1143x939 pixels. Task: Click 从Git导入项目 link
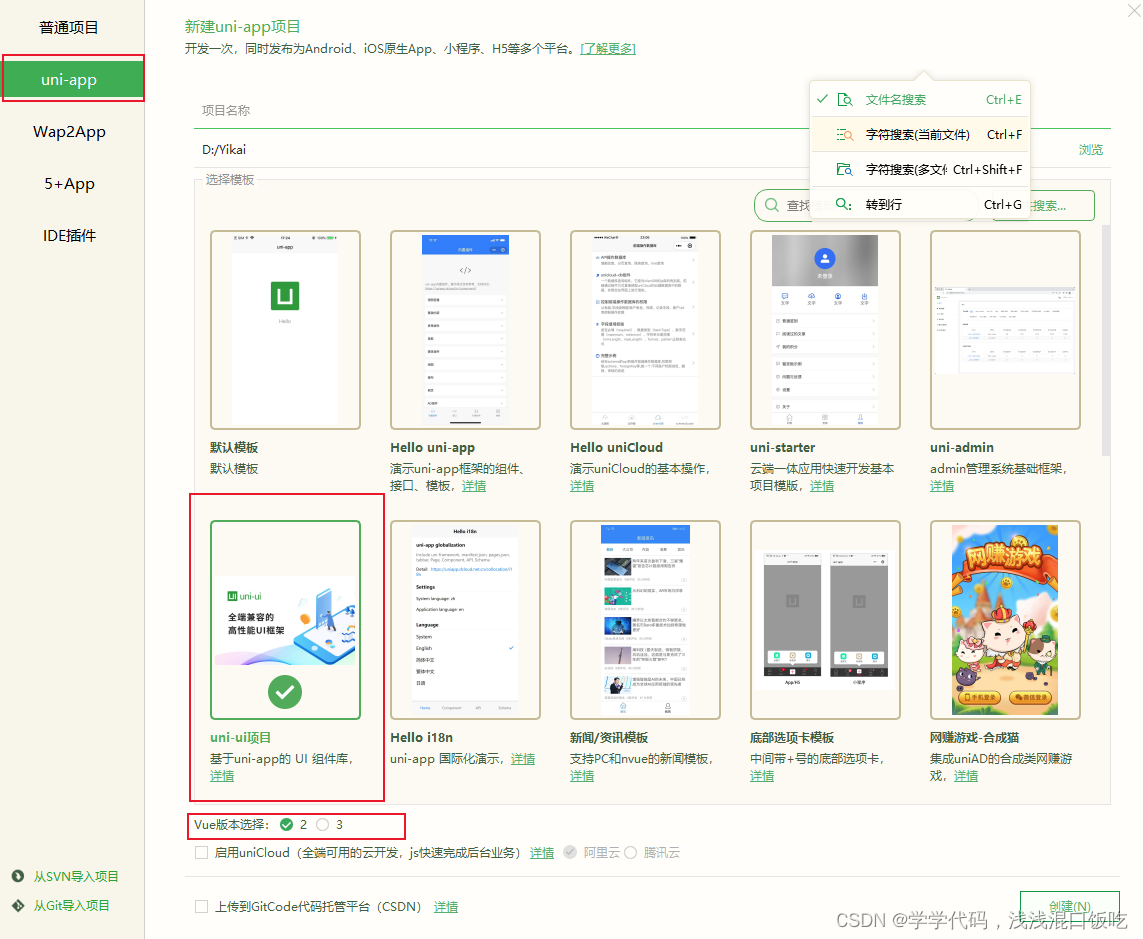pyautogui.click(x=71, y=905)
